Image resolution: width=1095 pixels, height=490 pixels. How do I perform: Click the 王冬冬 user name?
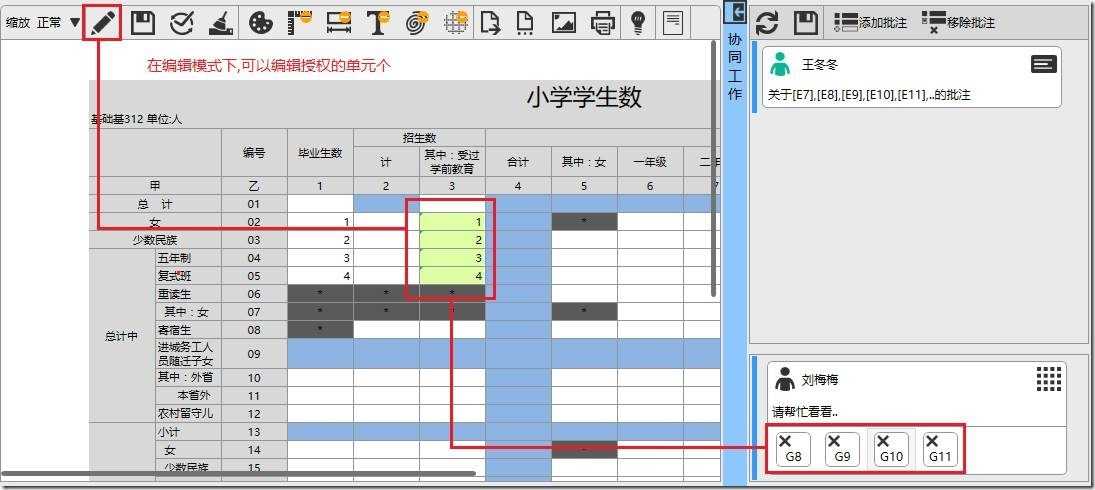[819, 65]
